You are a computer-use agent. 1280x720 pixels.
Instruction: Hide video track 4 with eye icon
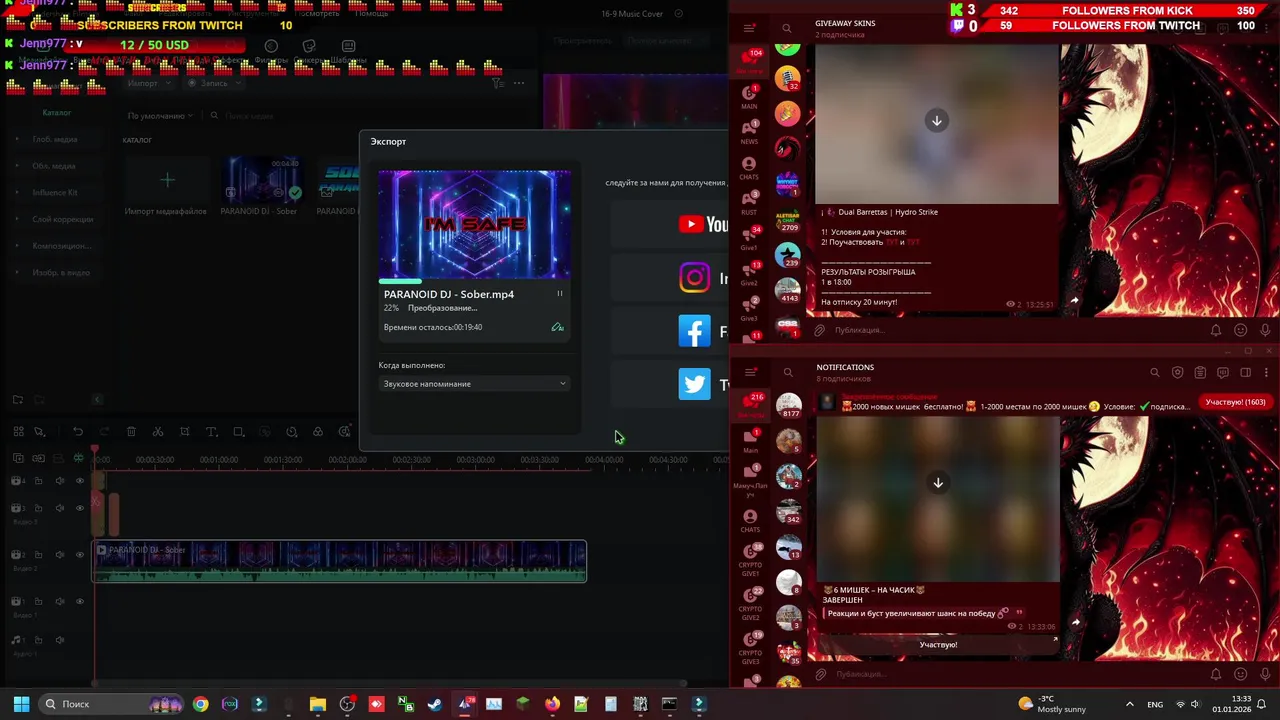80,481
